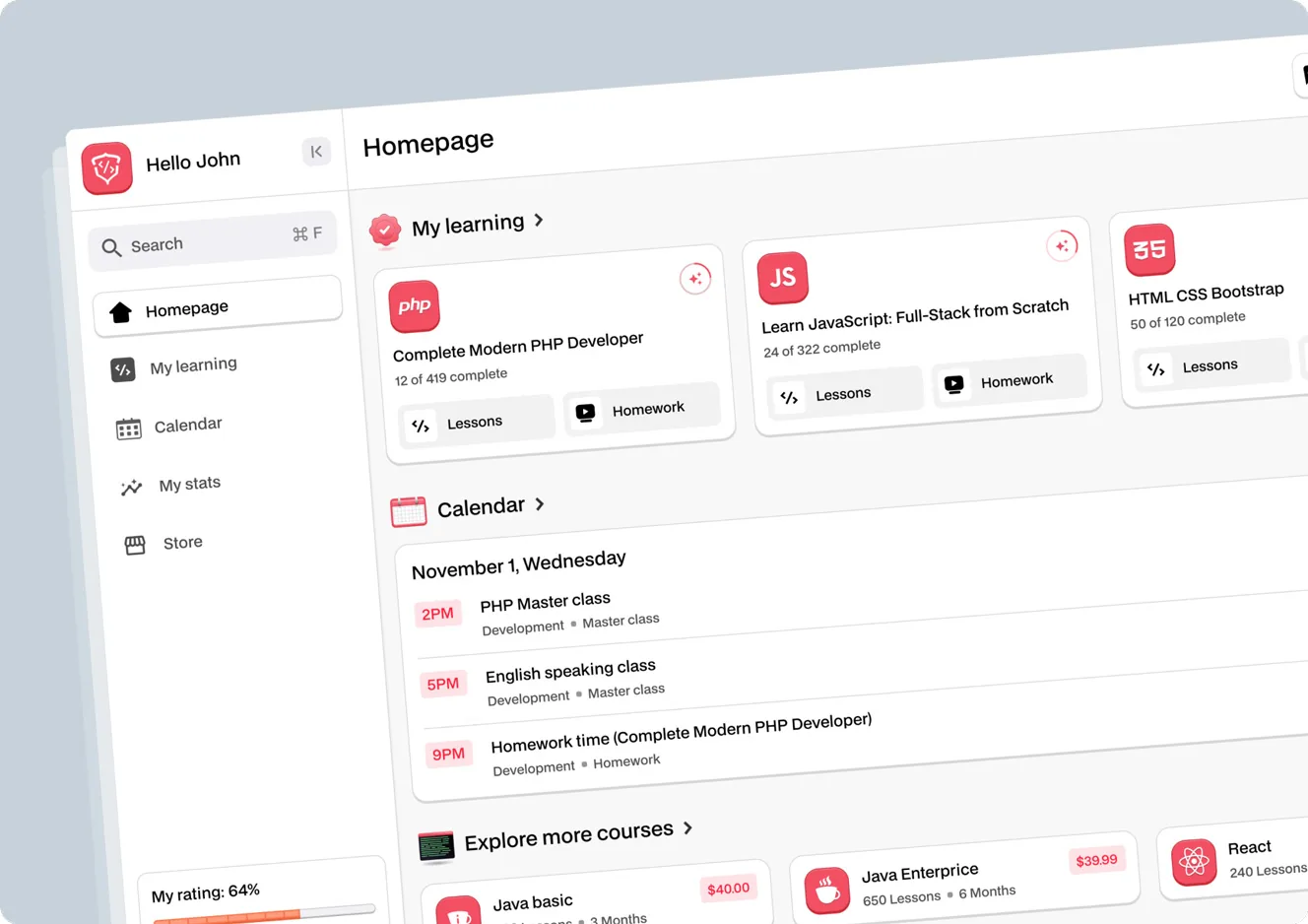Click the house icon beside Homepage
The image size is (1308, 924).
[x=121, y=313]
